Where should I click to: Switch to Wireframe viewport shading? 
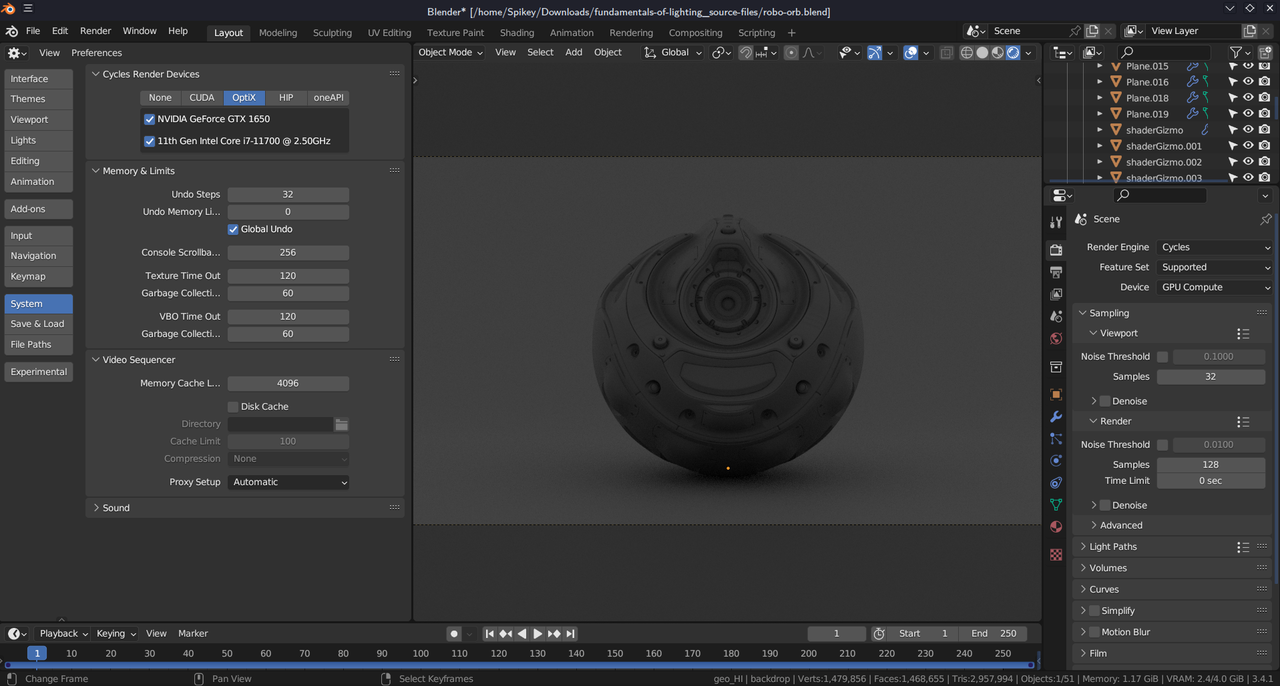pos(967,52)
